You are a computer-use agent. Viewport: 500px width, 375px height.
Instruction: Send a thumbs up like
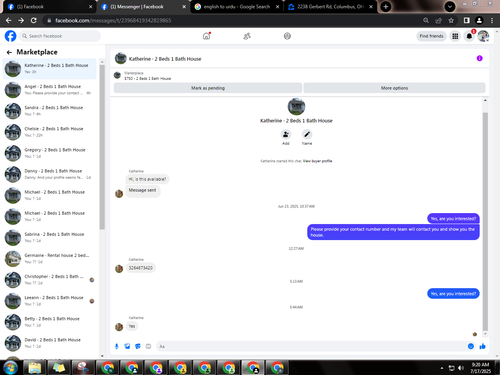coord(482,346)
